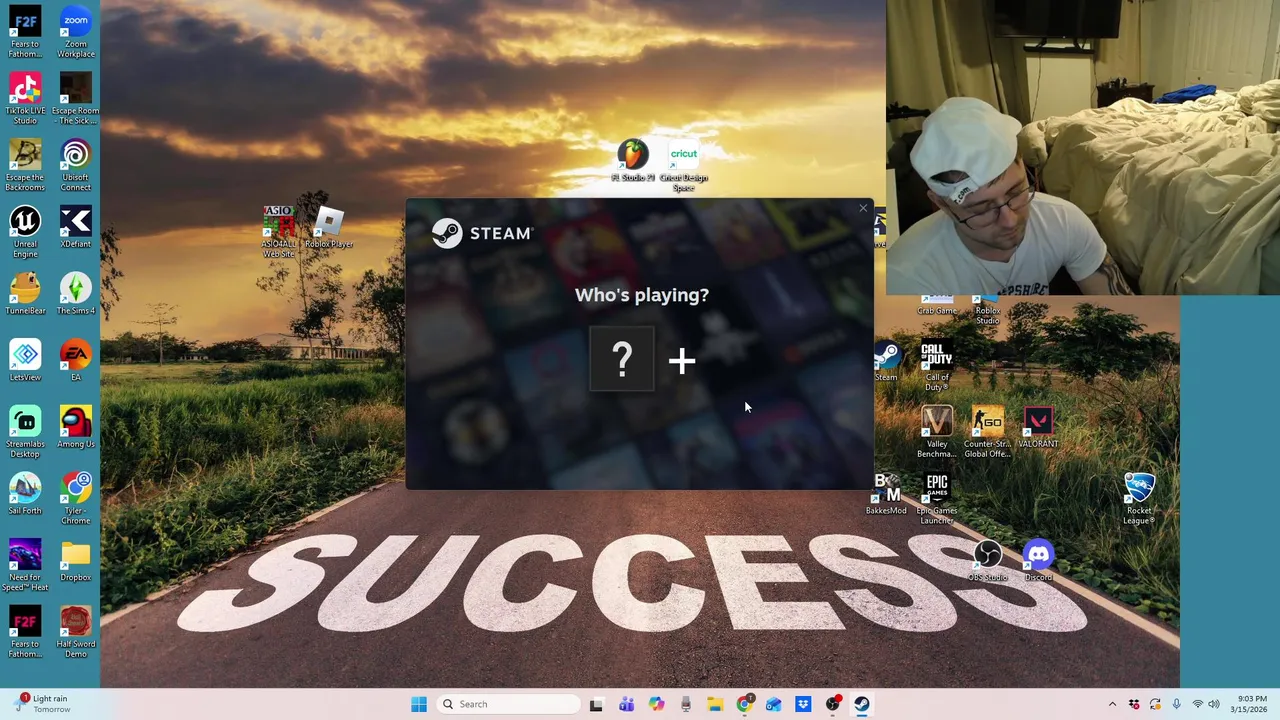Launch Roblox Player desktop shortcut
This screenshot has height=720, width=1280.
coord(329,227)
